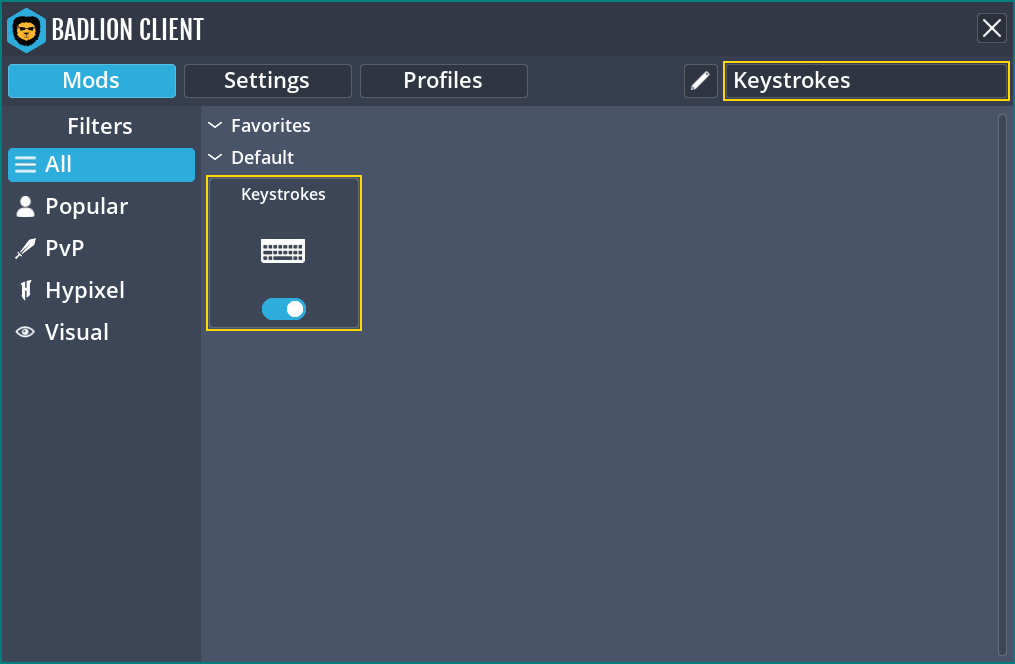This screenshot has width=1015, height=664.
Task: Click the Keystrokes search field
Action: [866, 81]
